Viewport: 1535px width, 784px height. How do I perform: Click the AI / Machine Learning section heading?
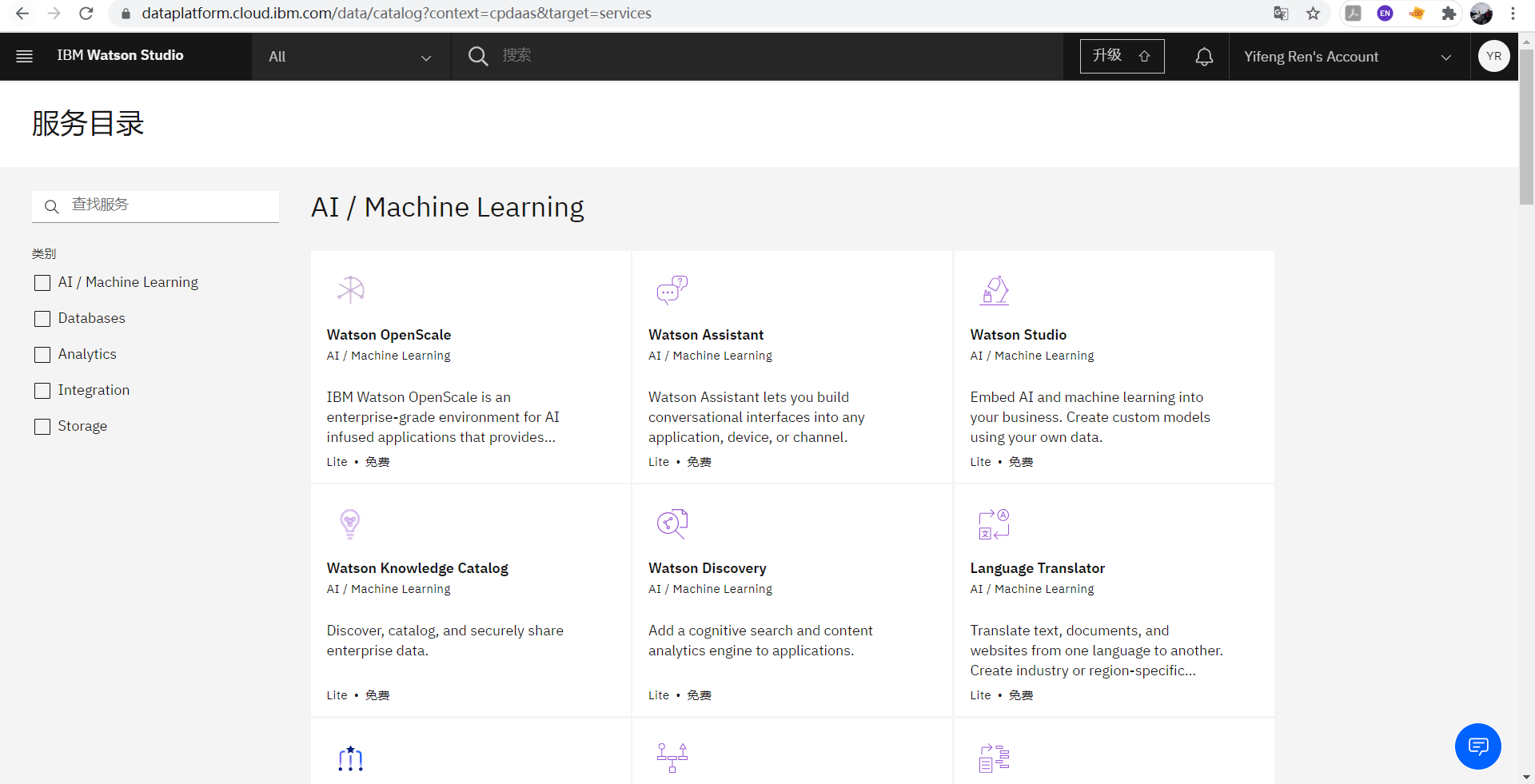click(448, 207)
